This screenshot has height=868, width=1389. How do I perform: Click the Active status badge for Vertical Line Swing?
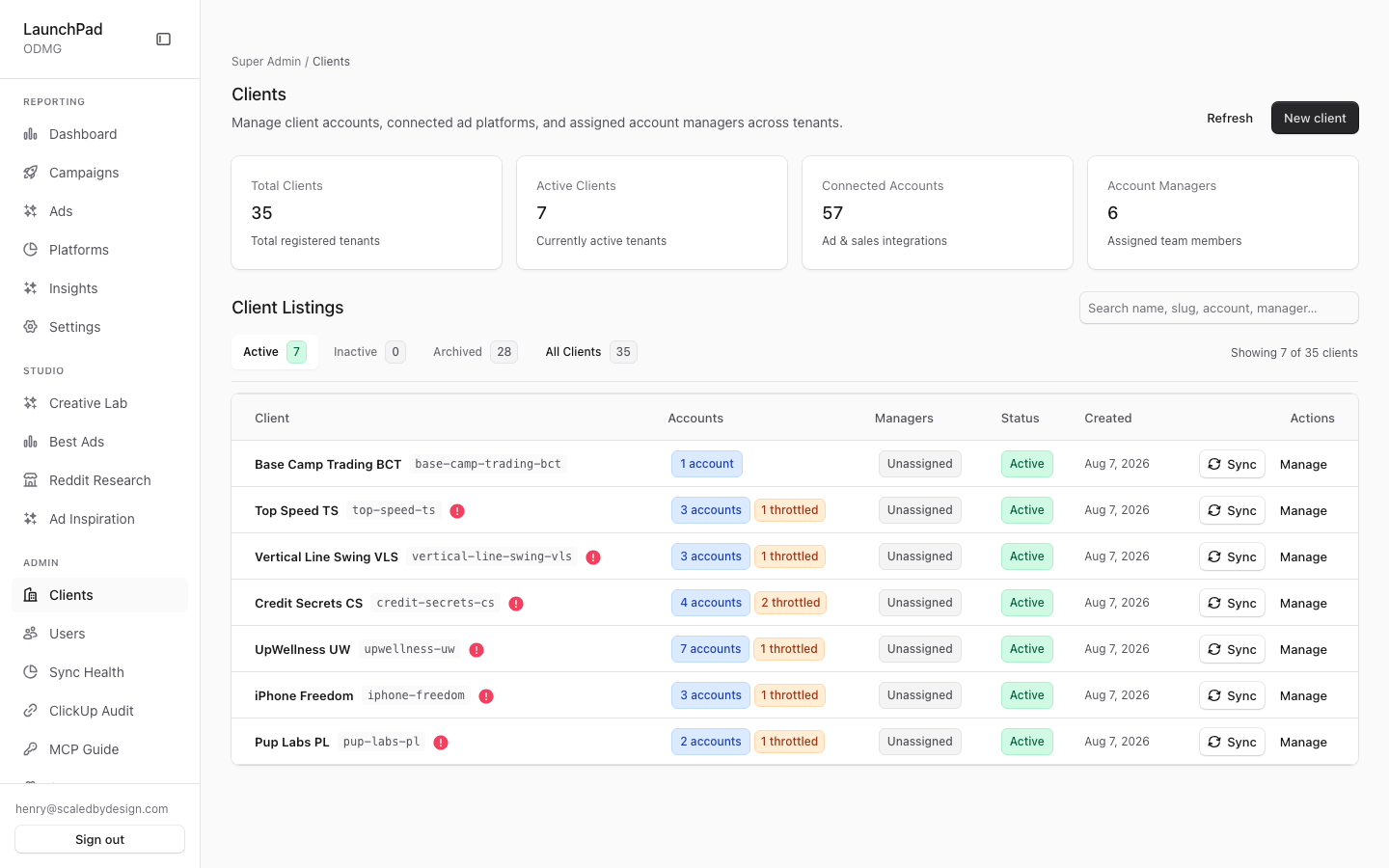pyautogui.click(x=1027, y=556)
